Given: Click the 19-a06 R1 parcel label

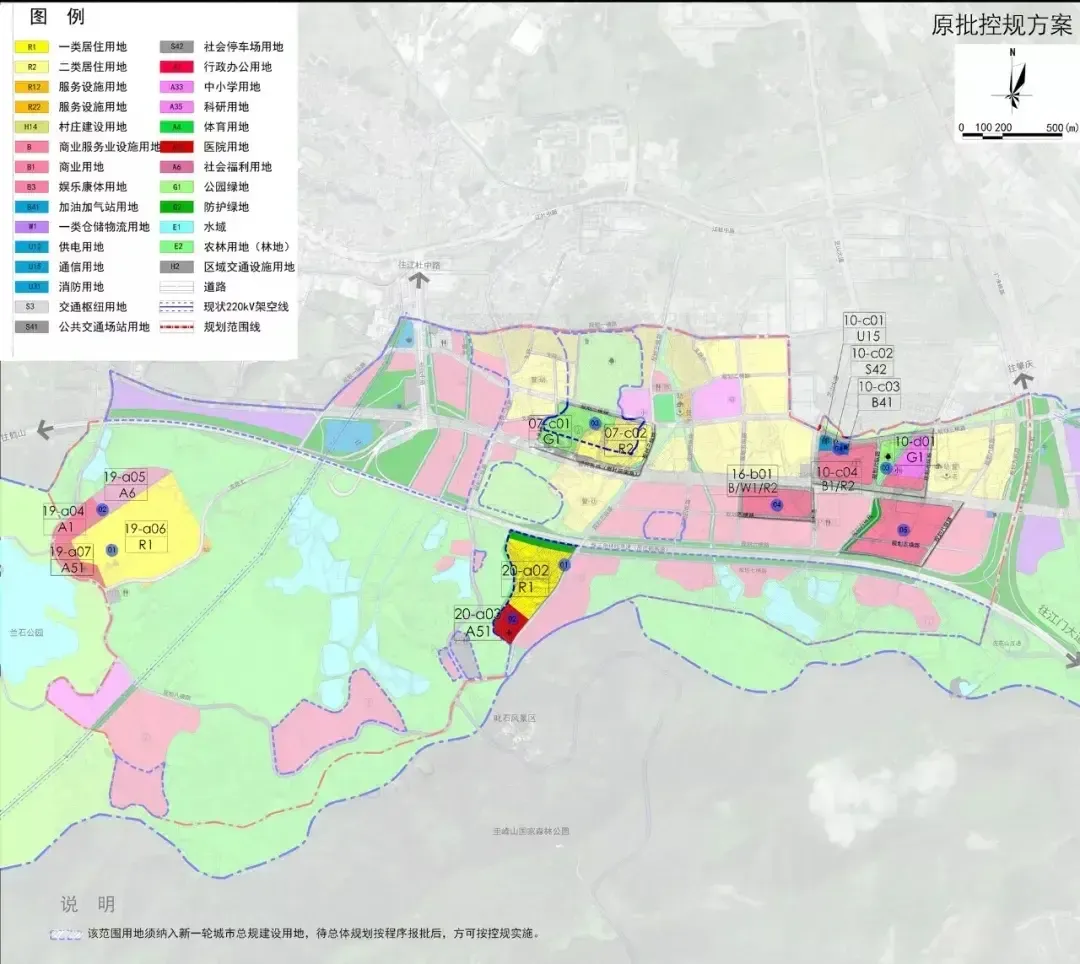Looking at the screenshot, I should (x=145, y=537).
